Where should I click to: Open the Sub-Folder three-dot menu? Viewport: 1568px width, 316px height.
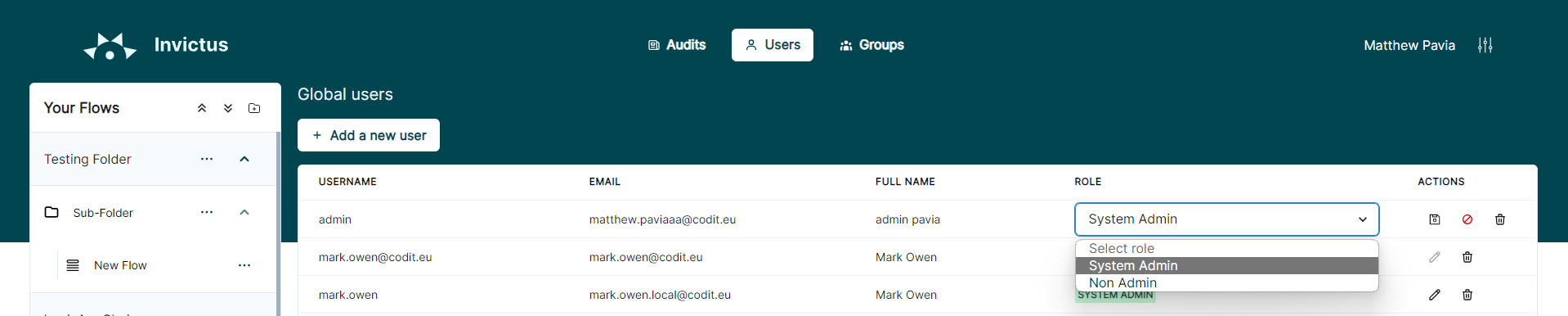(207, 212)
